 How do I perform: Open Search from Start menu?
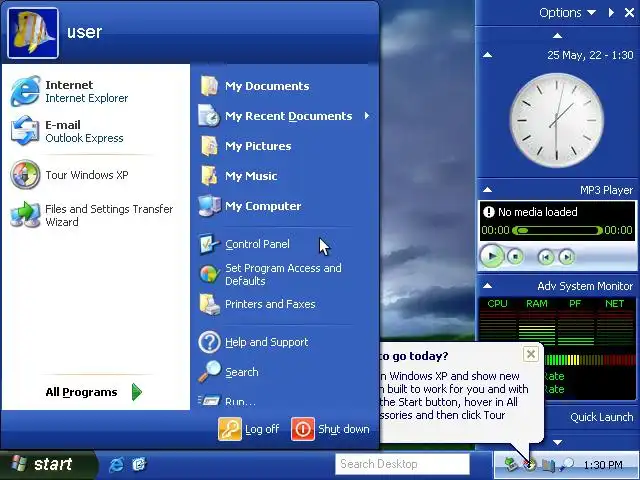(x=229, y=372)
